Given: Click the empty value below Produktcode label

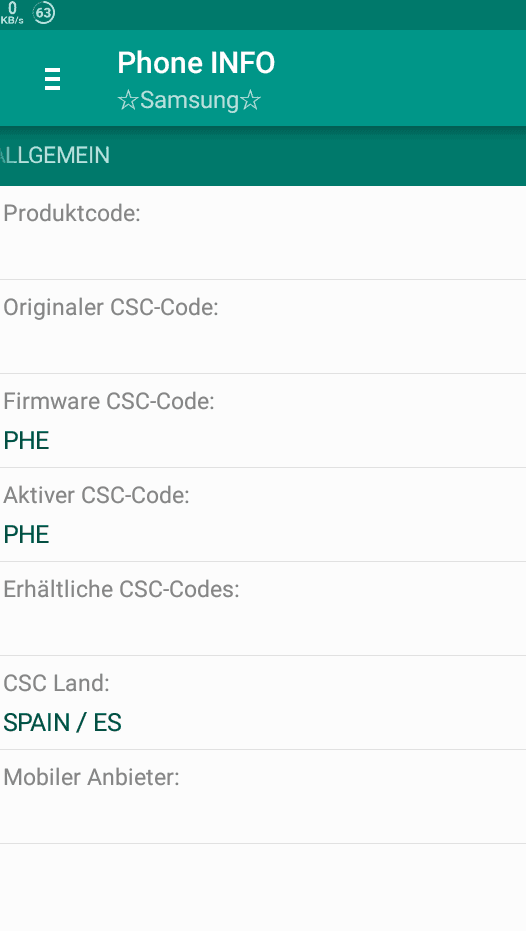Looking at the screenshot, I should pos(263,252).
